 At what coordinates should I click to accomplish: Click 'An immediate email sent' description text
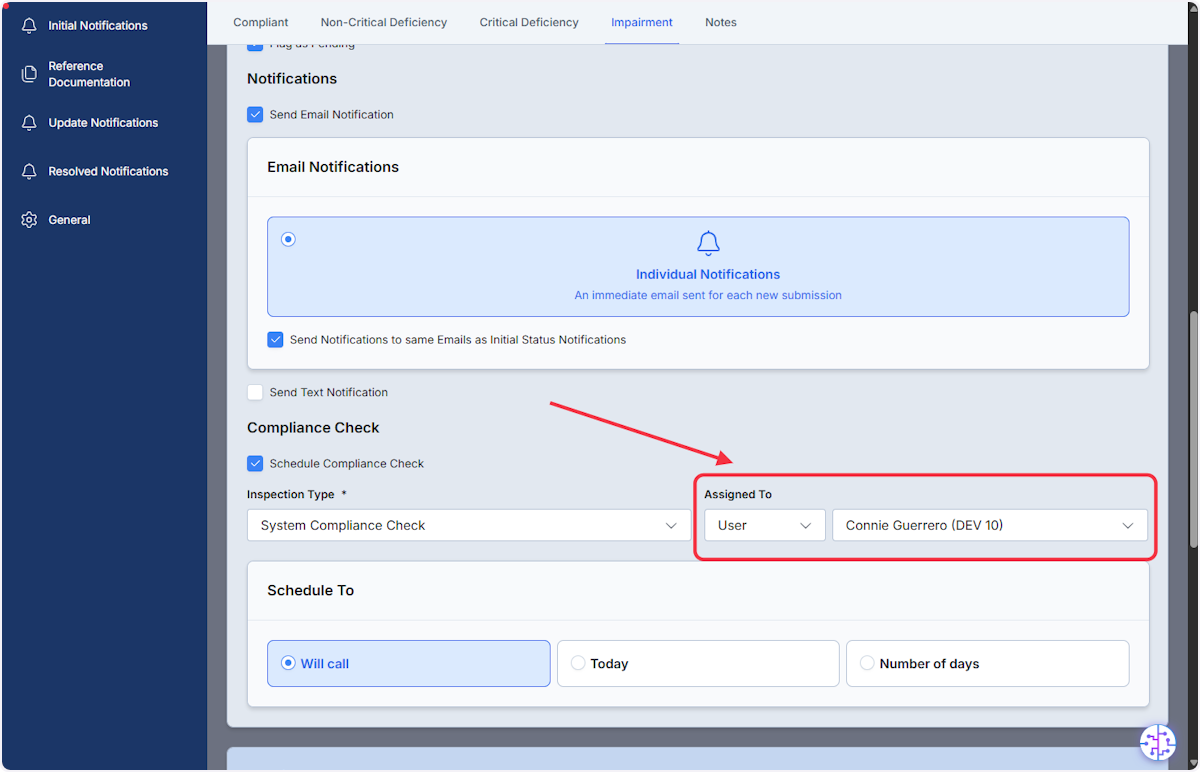pyautogui.click(x=708, y=295)
